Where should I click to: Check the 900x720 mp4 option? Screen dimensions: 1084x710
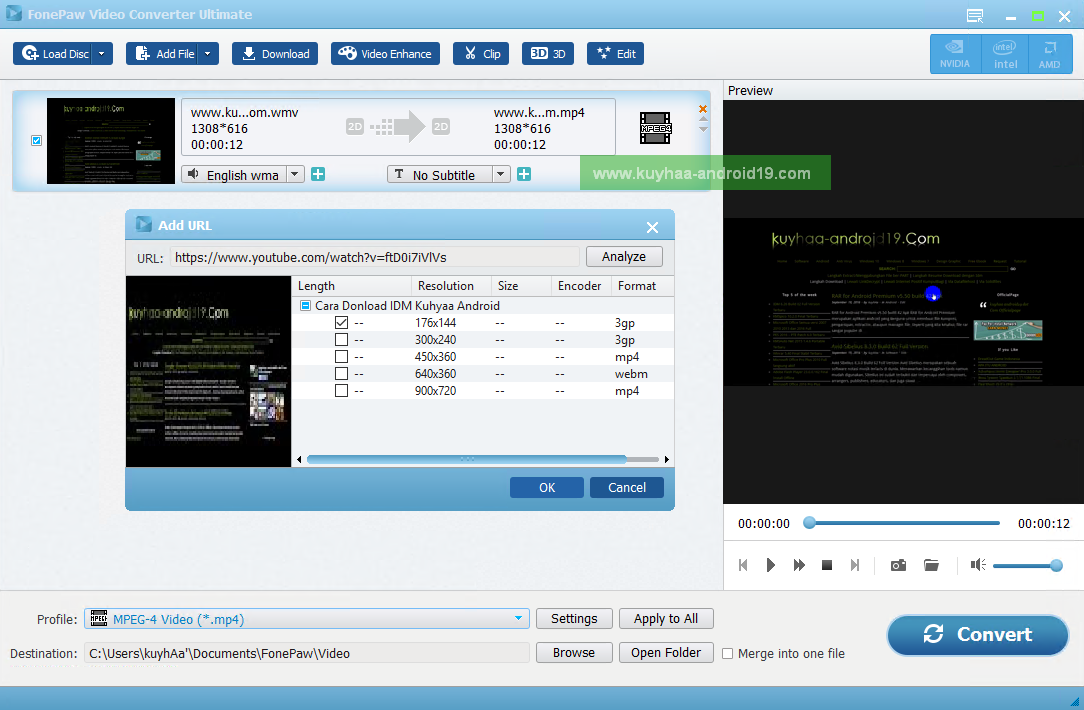pos(341,391)
